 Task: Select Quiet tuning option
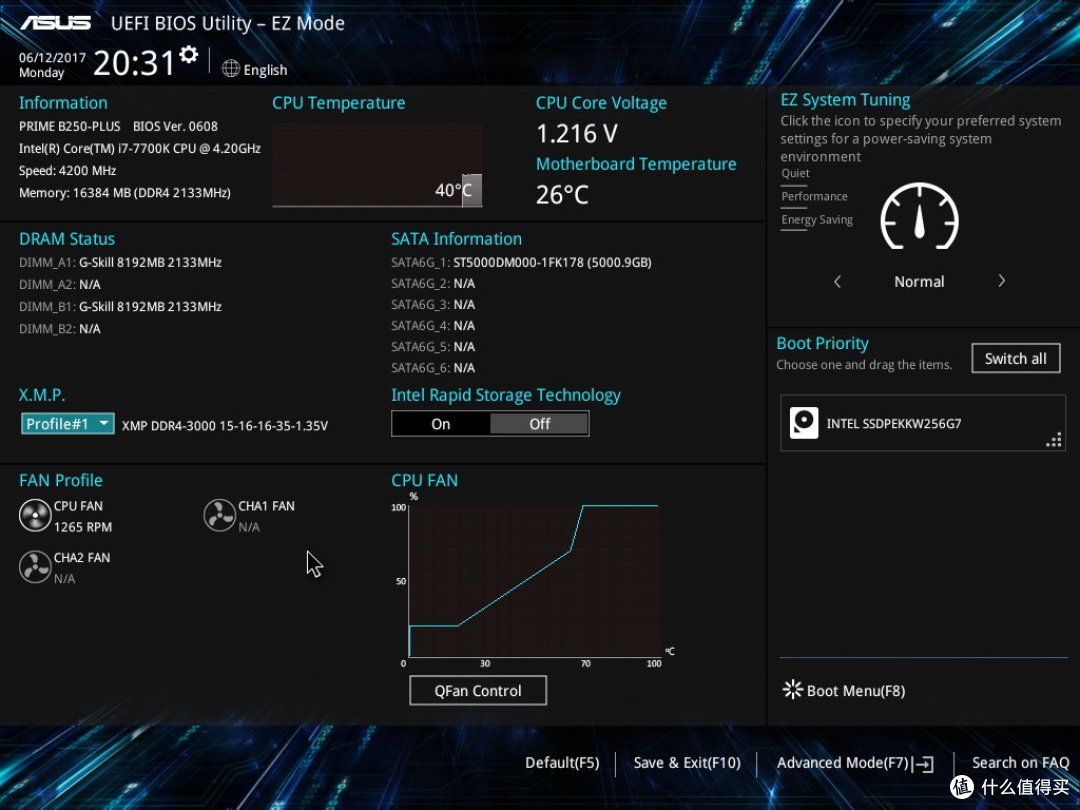pyautogui.click(x=796, y=174)
